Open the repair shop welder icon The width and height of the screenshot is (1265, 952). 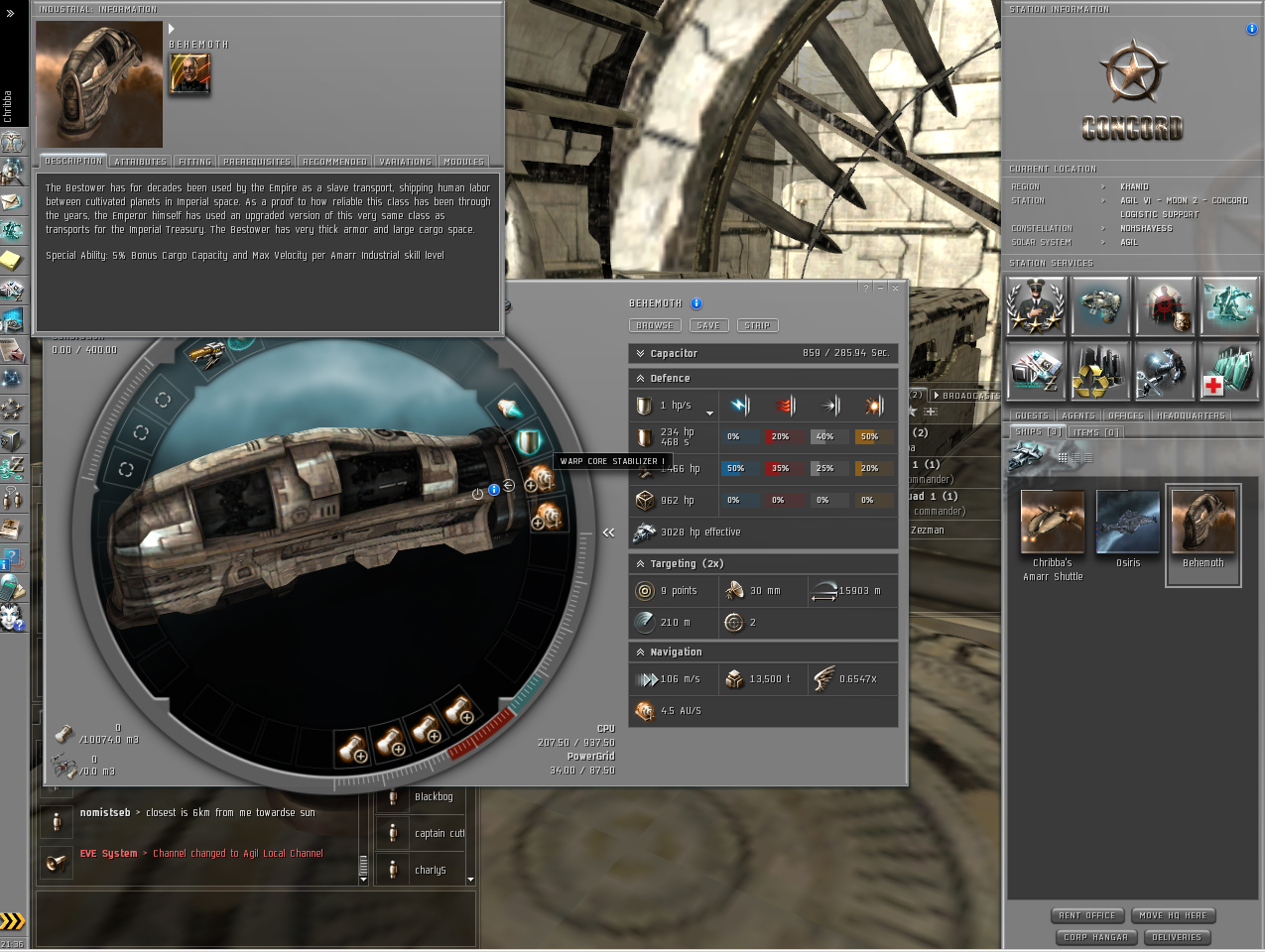[1165, 371]
